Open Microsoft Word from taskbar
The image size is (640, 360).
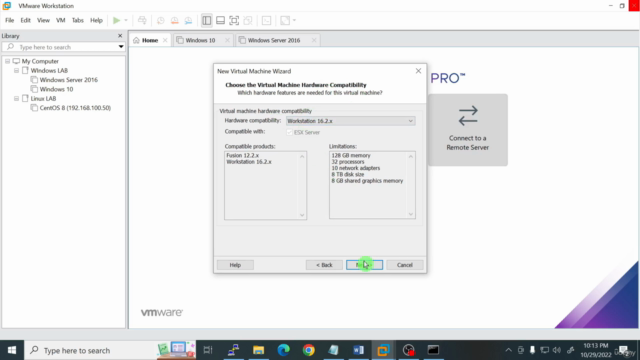click(358, 350)
